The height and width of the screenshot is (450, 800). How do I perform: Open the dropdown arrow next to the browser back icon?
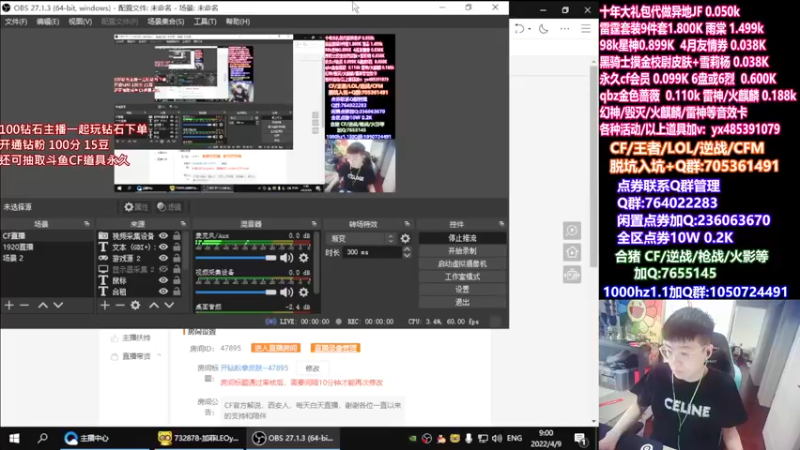[x=530, y=29]
